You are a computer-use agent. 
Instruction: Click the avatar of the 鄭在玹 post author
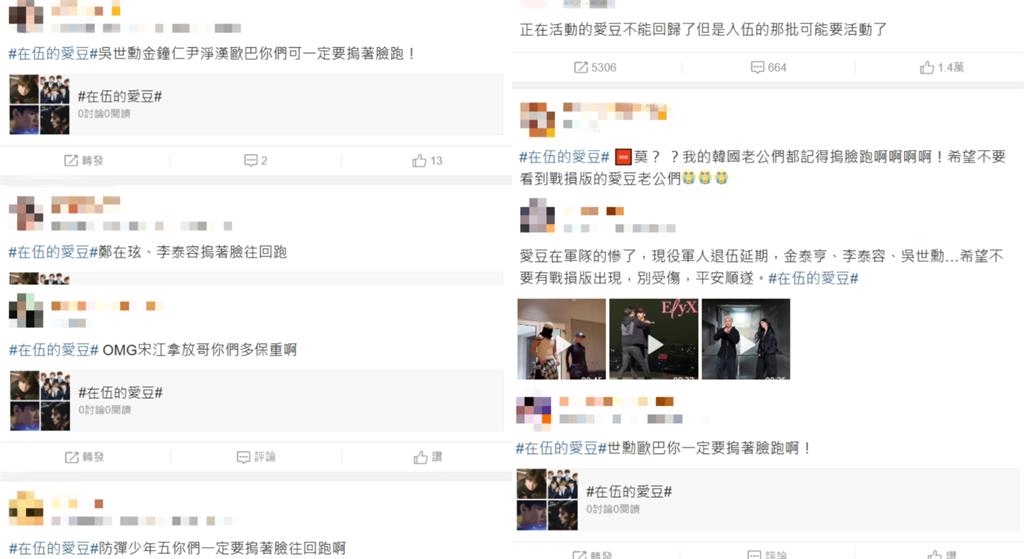(x=26, y=213)
